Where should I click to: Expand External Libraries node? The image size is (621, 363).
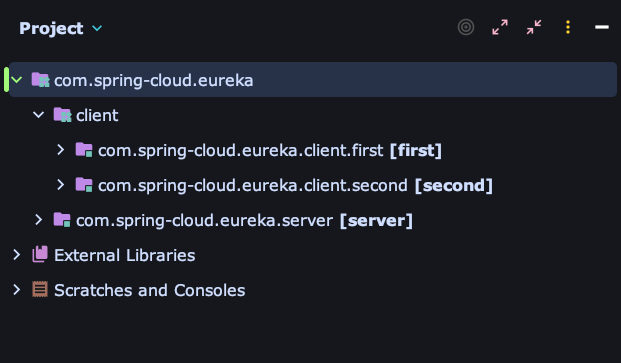(x=17, y=255)
